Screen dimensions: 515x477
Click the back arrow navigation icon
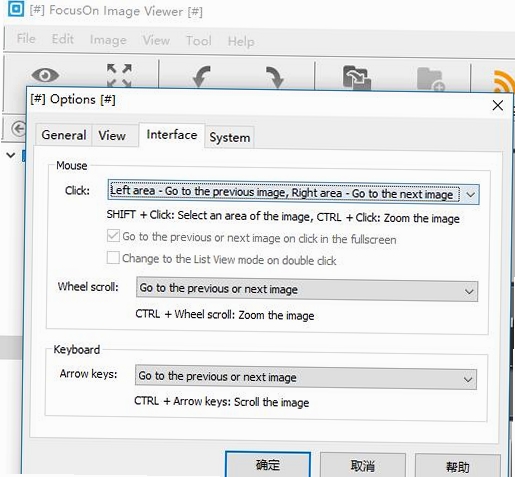(18, 129)
